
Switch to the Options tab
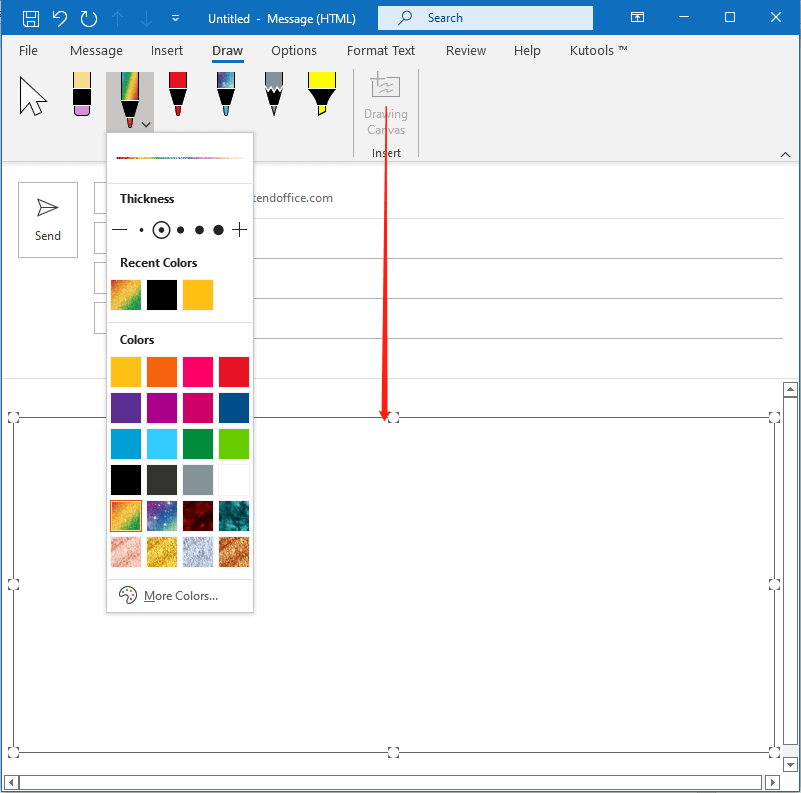click(x=294, y=50)
